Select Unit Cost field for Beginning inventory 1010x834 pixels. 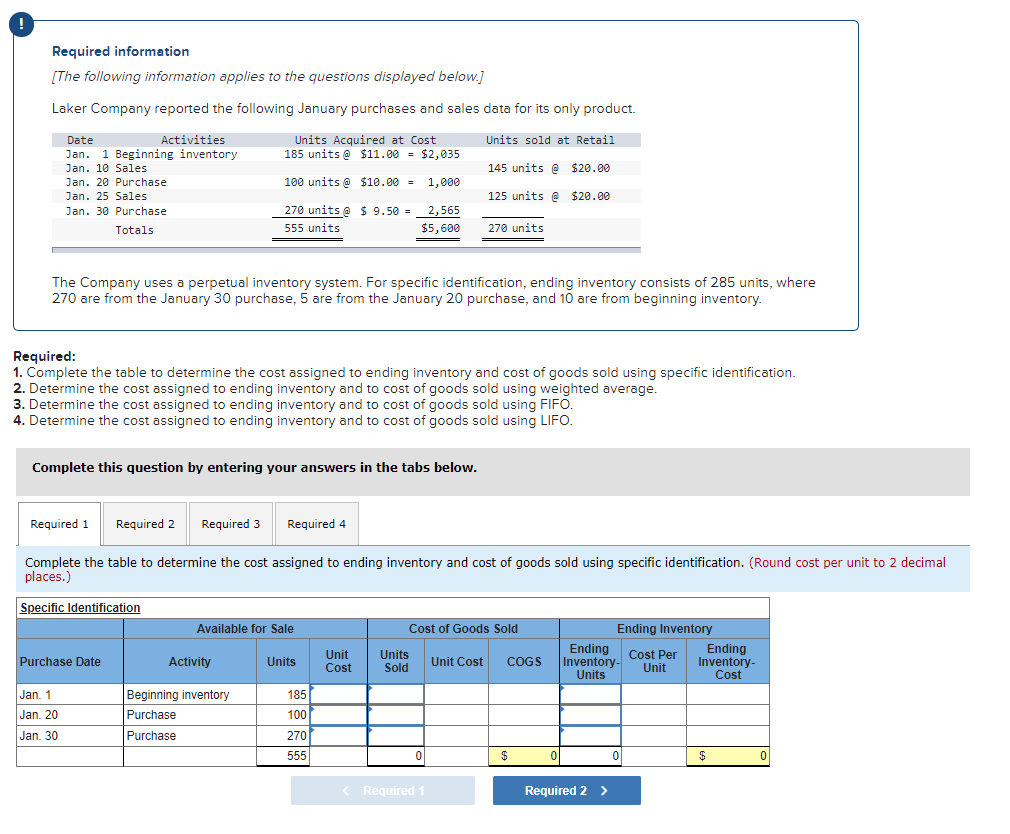coord(338,694)
